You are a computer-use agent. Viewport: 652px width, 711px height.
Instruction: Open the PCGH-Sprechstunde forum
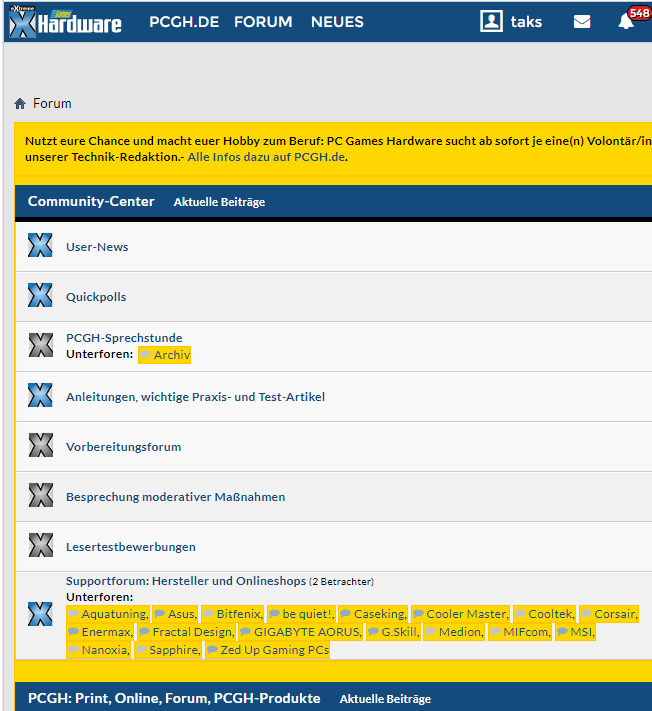[124, 338]
